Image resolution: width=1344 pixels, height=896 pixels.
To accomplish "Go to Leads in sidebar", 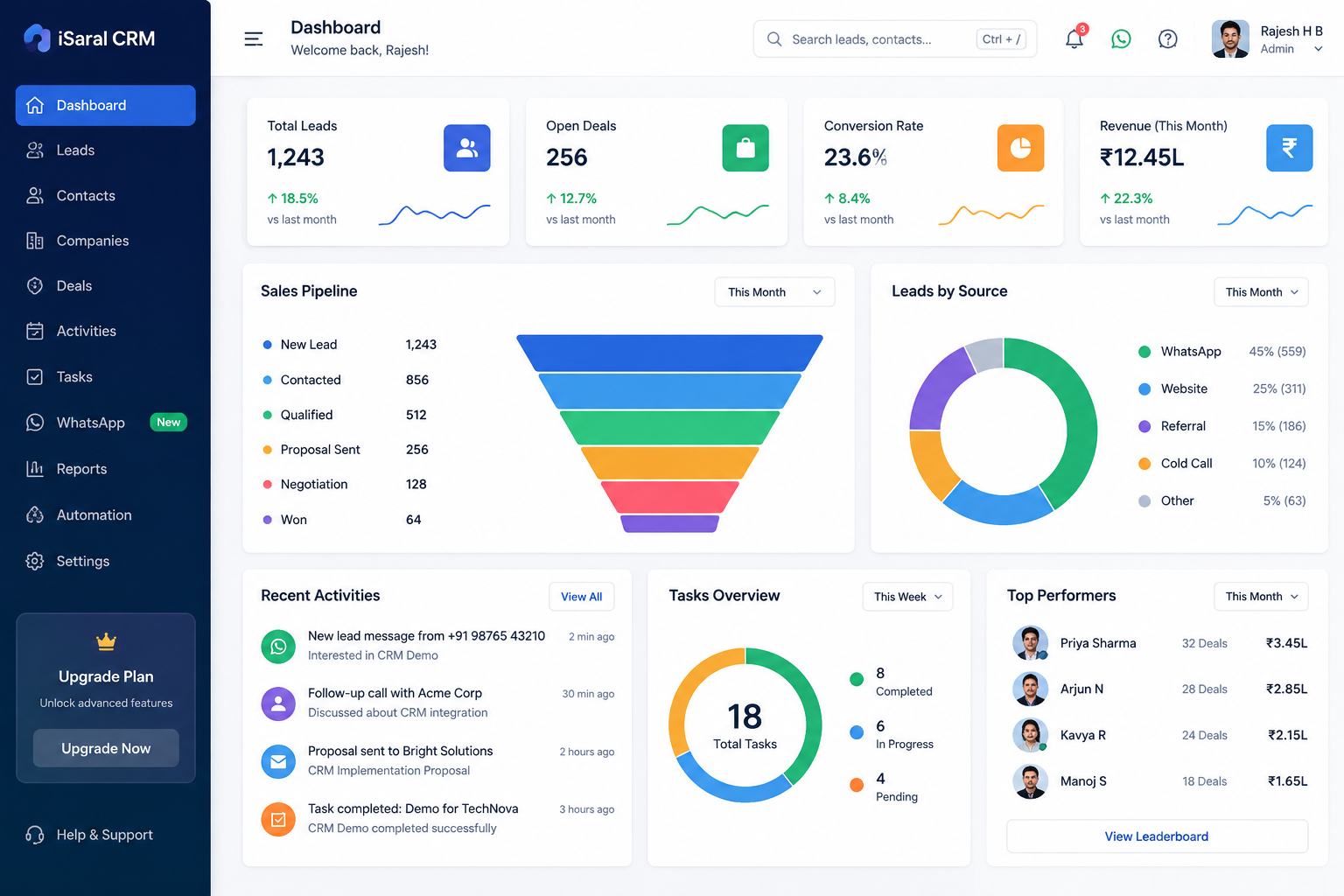I will pos(105,150).
